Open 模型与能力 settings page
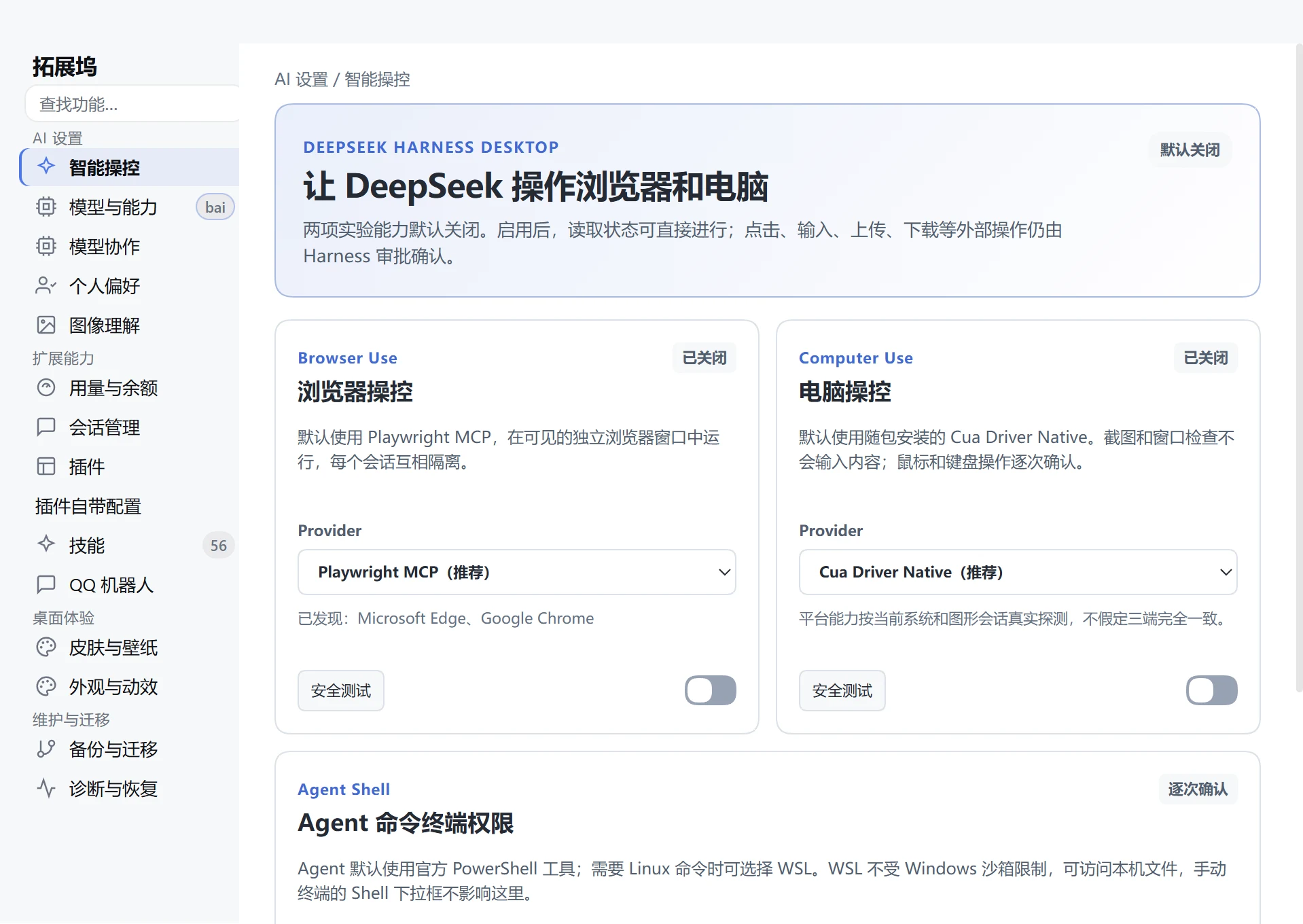 [130, 207]
